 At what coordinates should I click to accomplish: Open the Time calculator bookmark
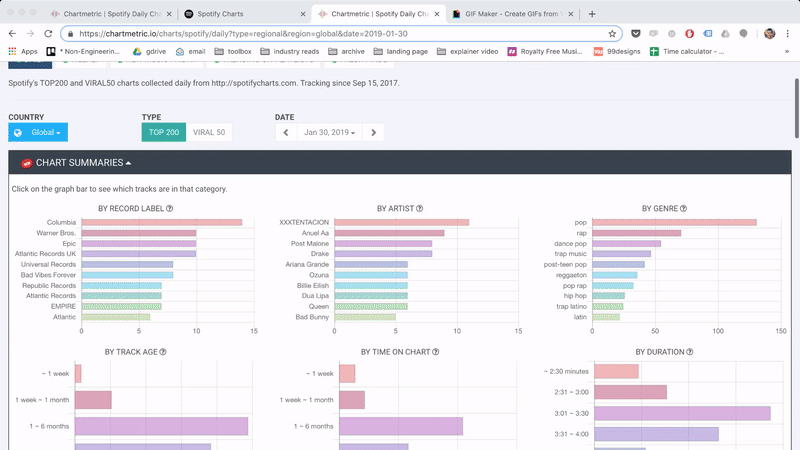pos(687,52)
